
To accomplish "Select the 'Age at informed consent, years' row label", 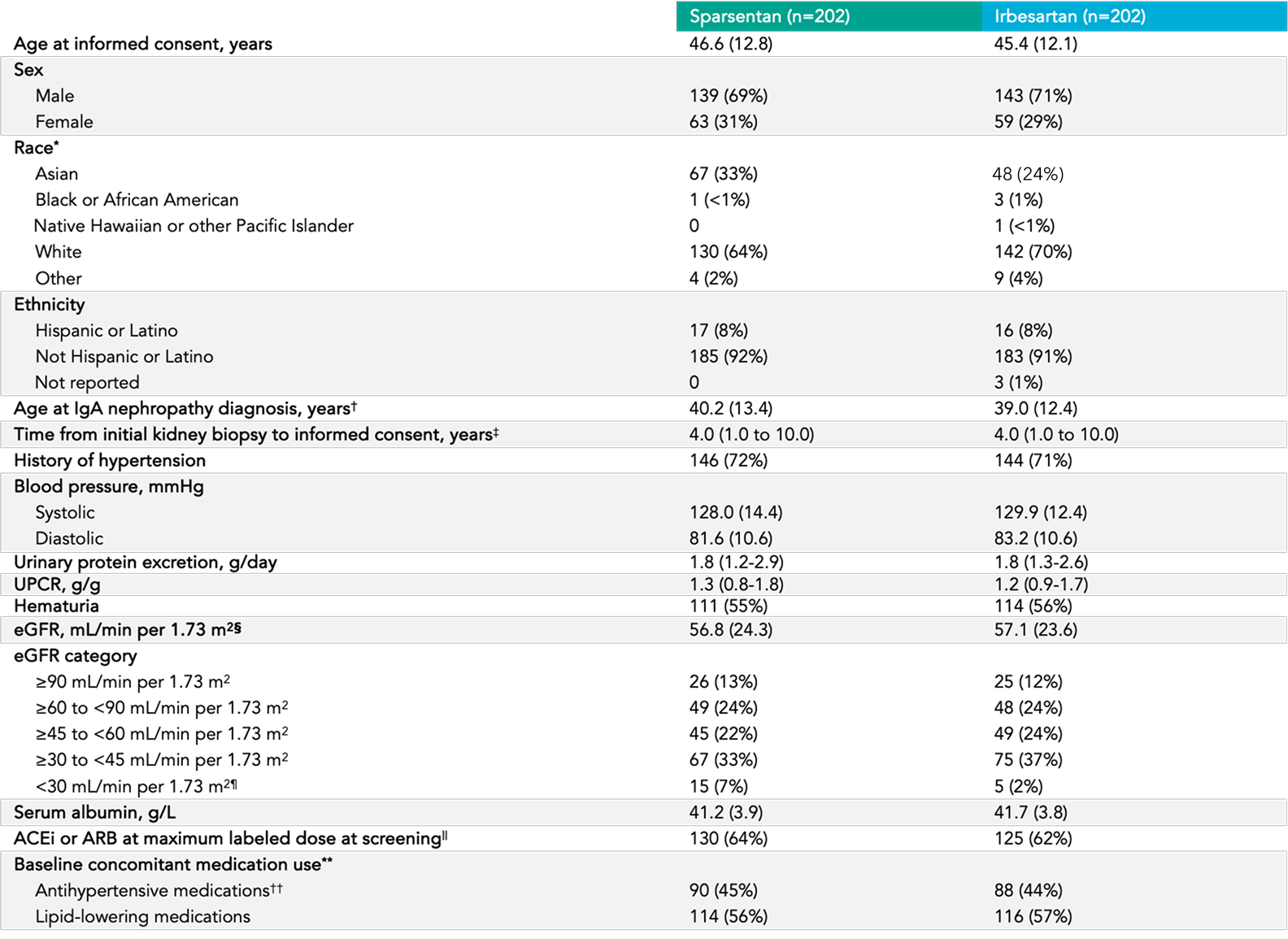I will (x=143, y=44).
